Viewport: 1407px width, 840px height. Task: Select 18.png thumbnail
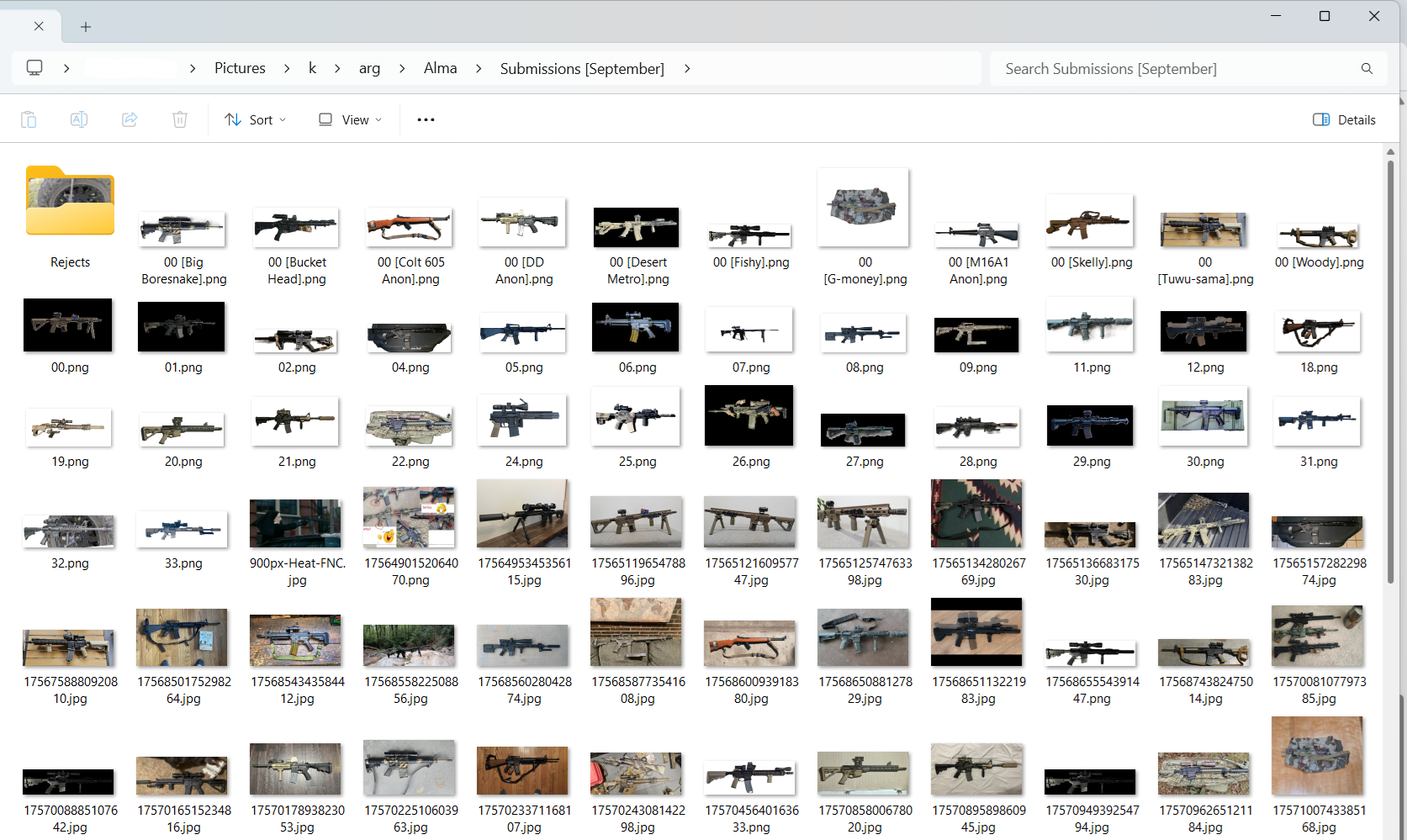(x=1318, y=331)
